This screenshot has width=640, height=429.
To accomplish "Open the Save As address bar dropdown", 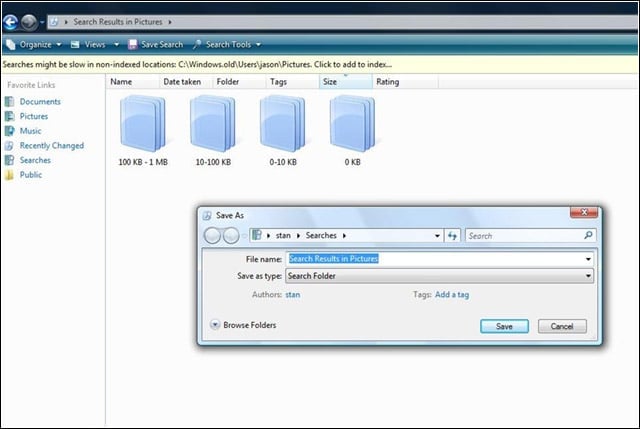I will click(x=437, y=236).
